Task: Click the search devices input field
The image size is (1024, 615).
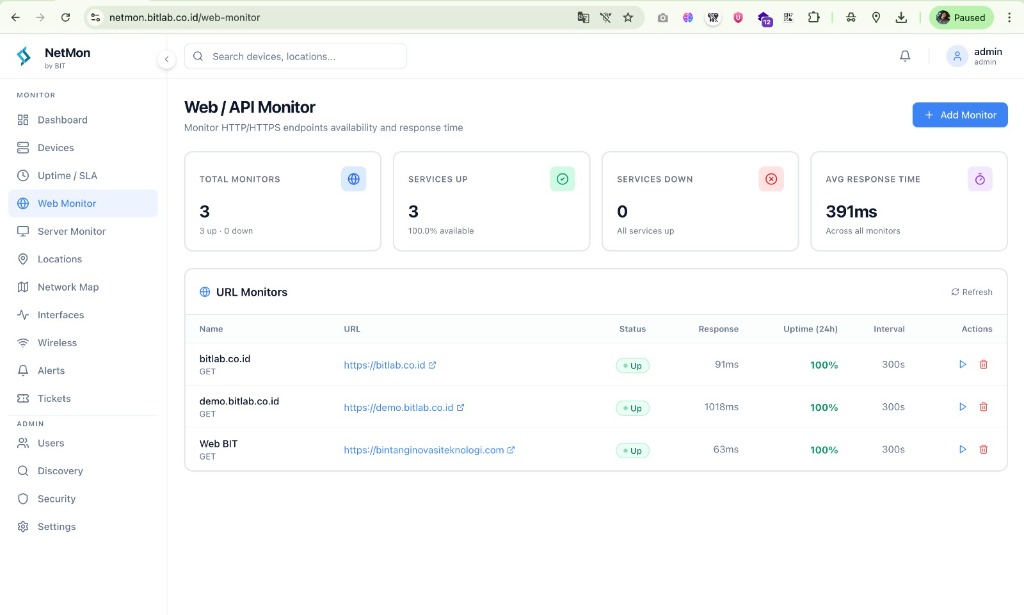Action: [295, 56]
